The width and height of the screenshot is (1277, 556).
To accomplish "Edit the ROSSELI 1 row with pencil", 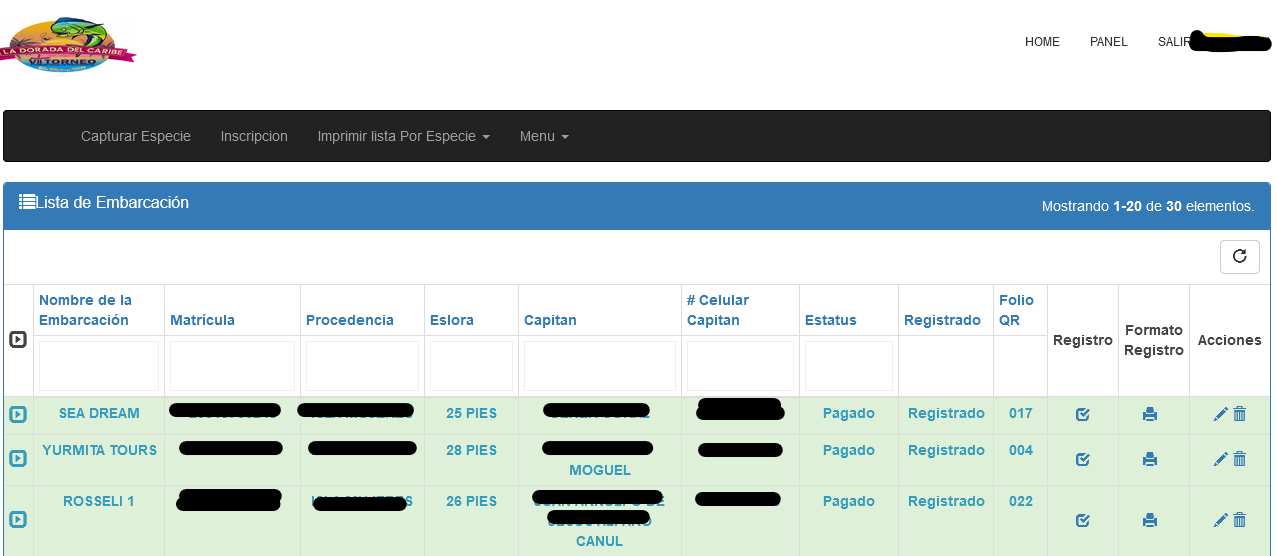I will [1220, 520].
